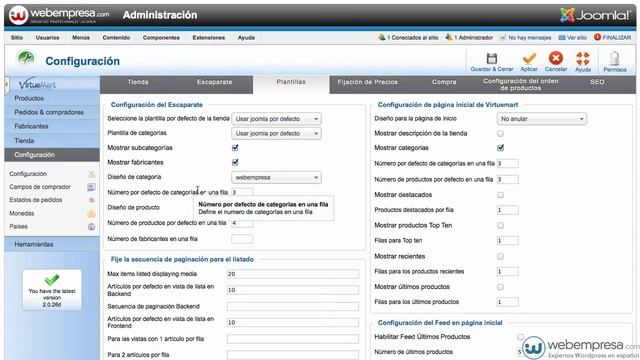Open the Contenido menu
Viewport: 640px width, 360px height.
coord(116,38)
